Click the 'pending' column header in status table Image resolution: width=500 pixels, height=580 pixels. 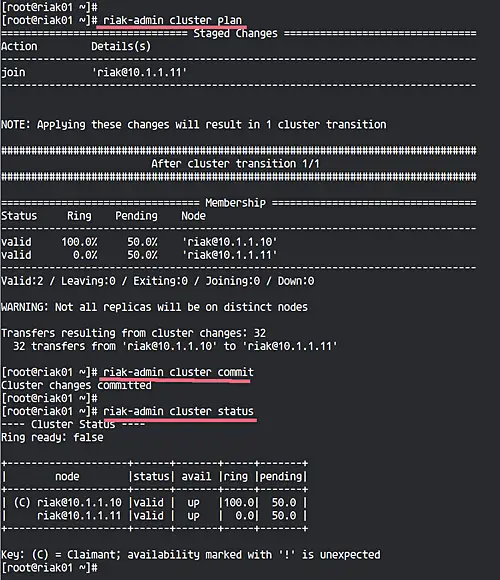[x=281, y=476]
